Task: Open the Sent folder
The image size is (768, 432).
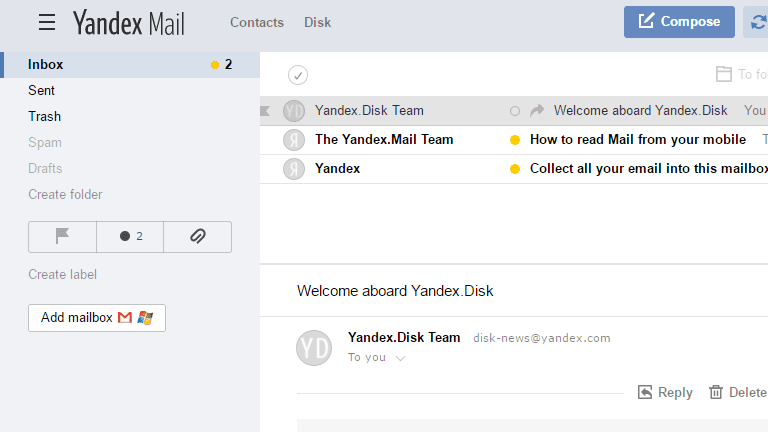Action: click(x=42, y=91)
